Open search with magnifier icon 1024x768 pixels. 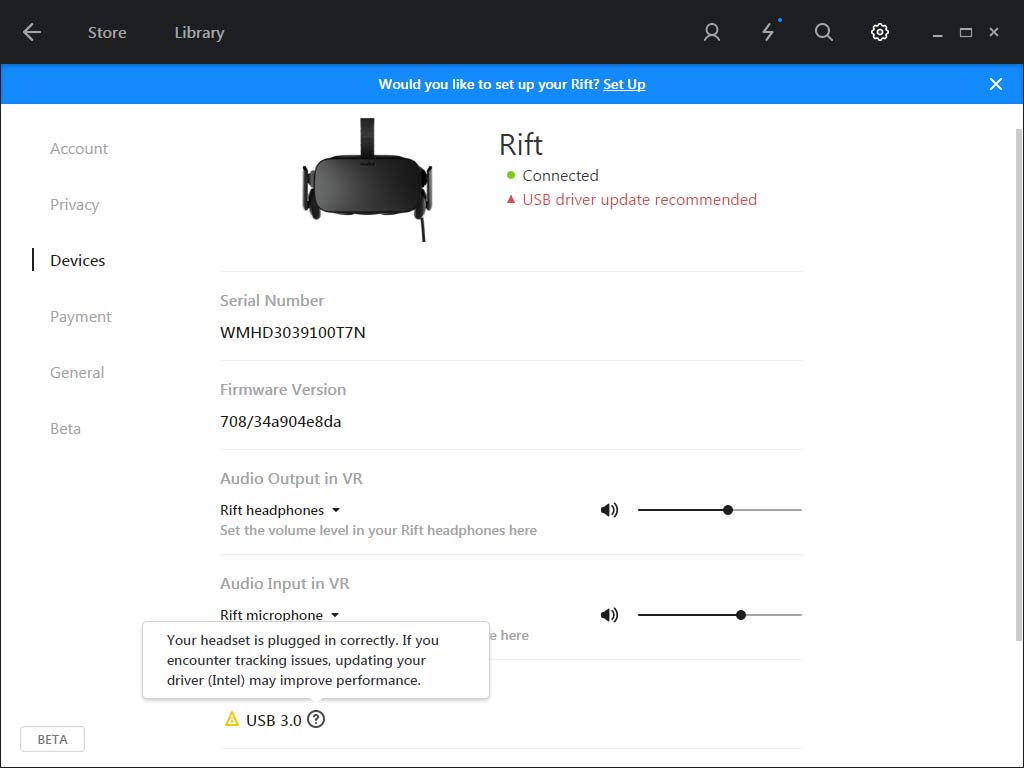coord(824,32)
